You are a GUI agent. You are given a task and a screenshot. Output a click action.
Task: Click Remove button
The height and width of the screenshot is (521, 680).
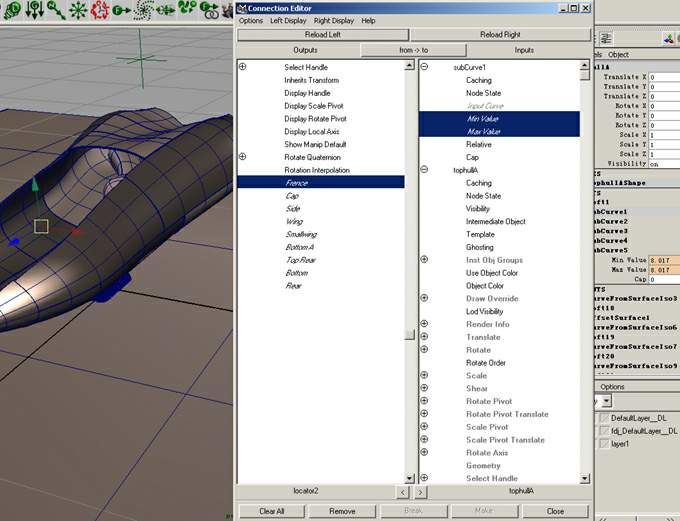tap(342, 511)
